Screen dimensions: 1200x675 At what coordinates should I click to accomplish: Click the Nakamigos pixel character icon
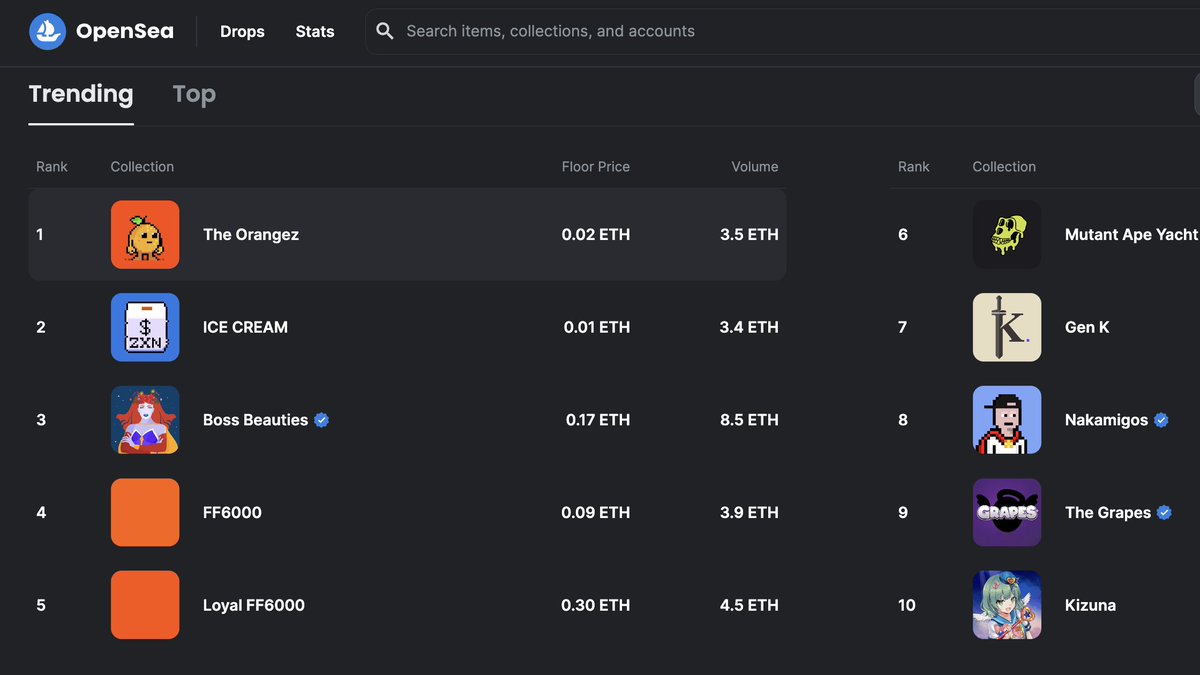[1007, 420]
